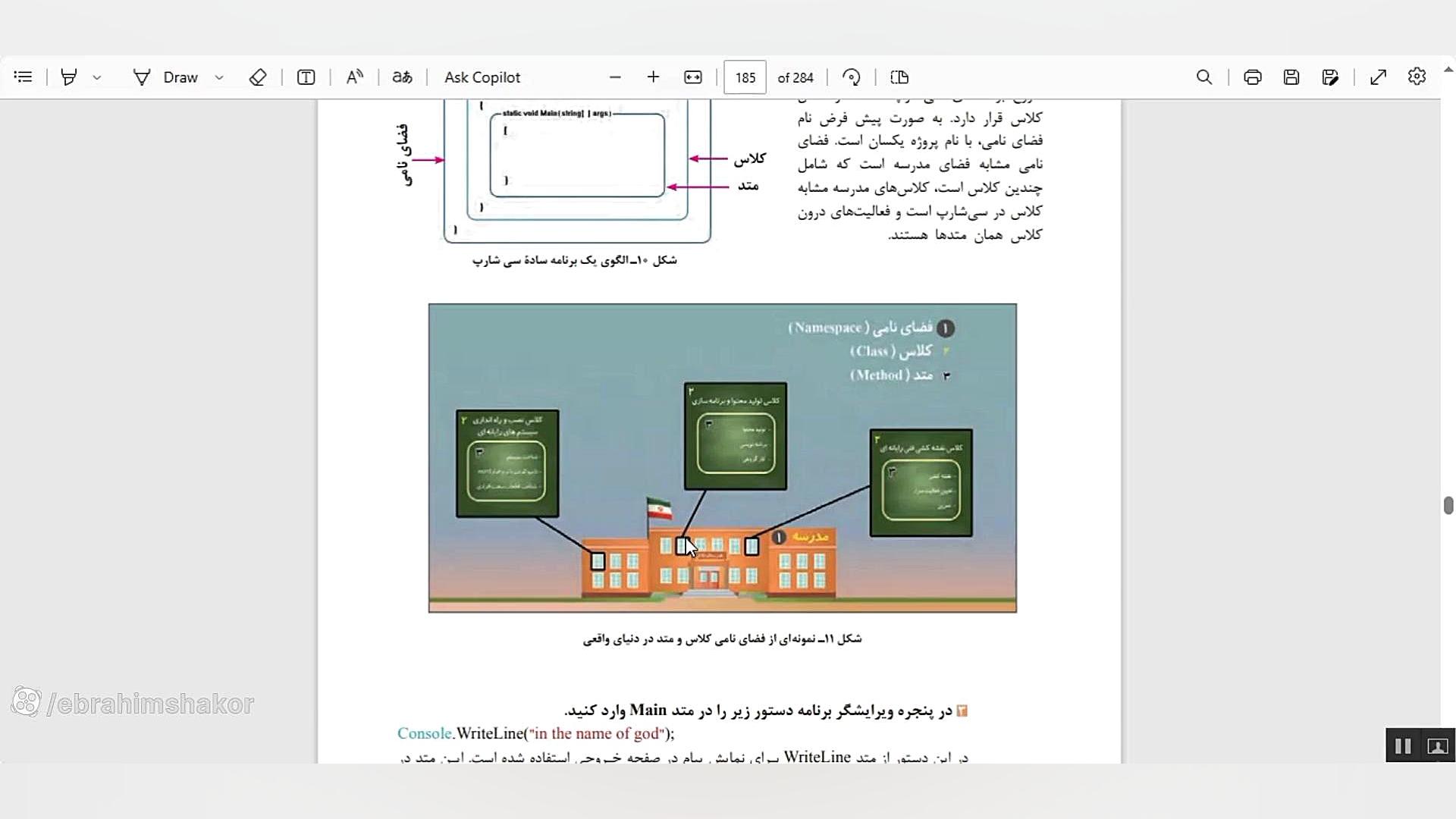The width and height of the screenshot is (1456, 819).
Task: Rotate the PDF page
Action: (852, 77)
